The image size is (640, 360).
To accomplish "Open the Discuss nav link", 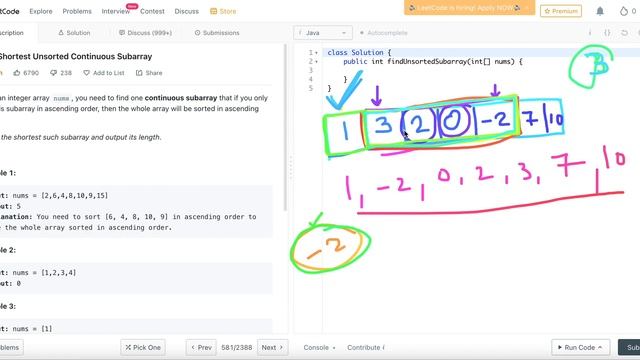I will [187, 11].
